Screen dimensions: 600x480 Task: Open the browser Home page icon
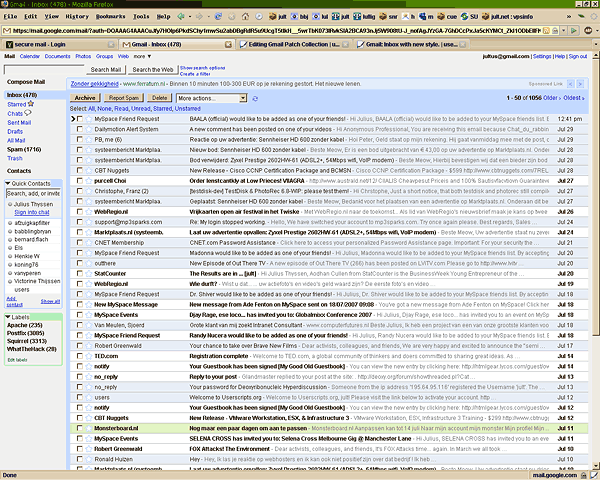[x=245, y=16]
